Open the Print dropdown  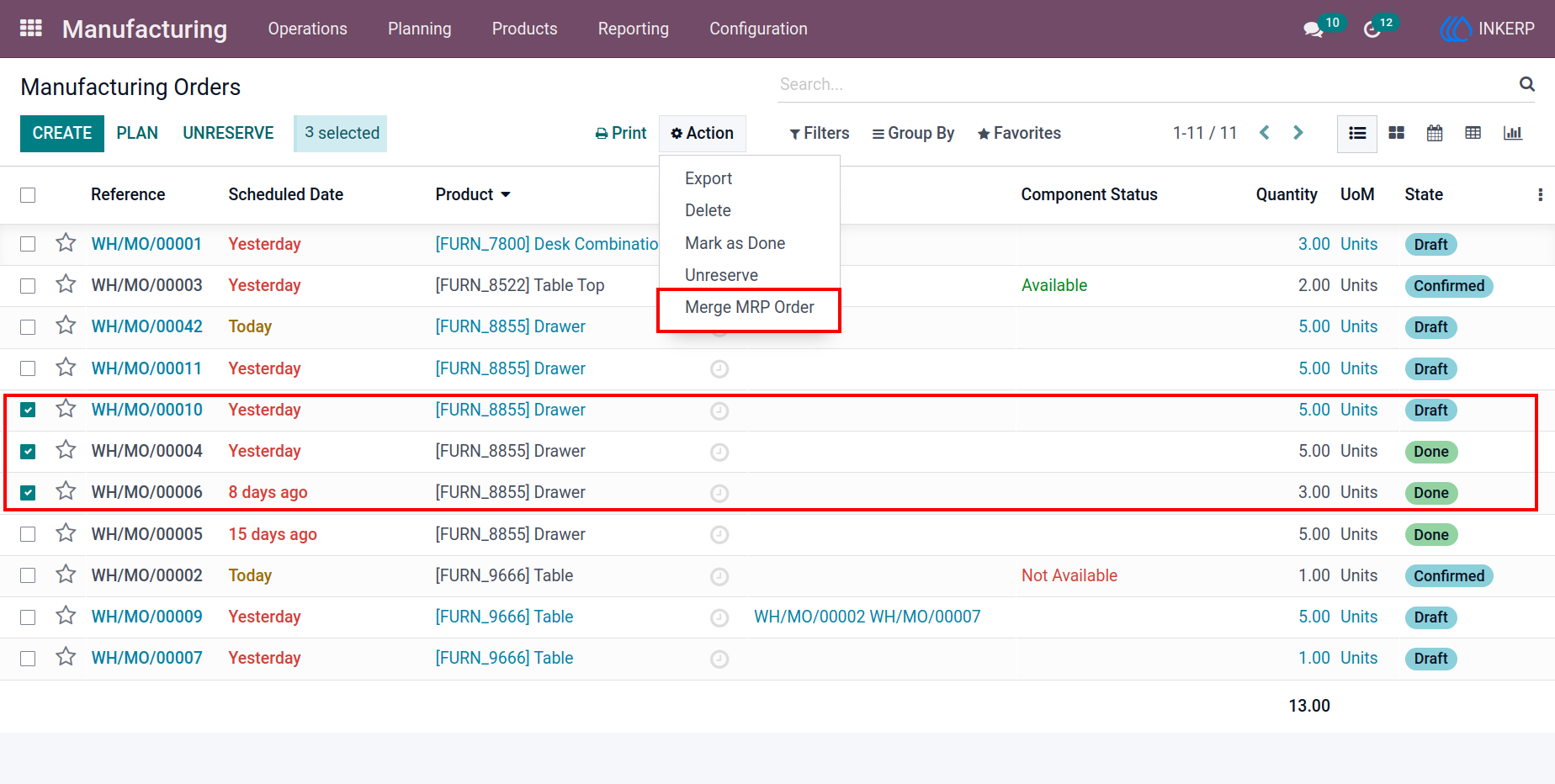621,133
